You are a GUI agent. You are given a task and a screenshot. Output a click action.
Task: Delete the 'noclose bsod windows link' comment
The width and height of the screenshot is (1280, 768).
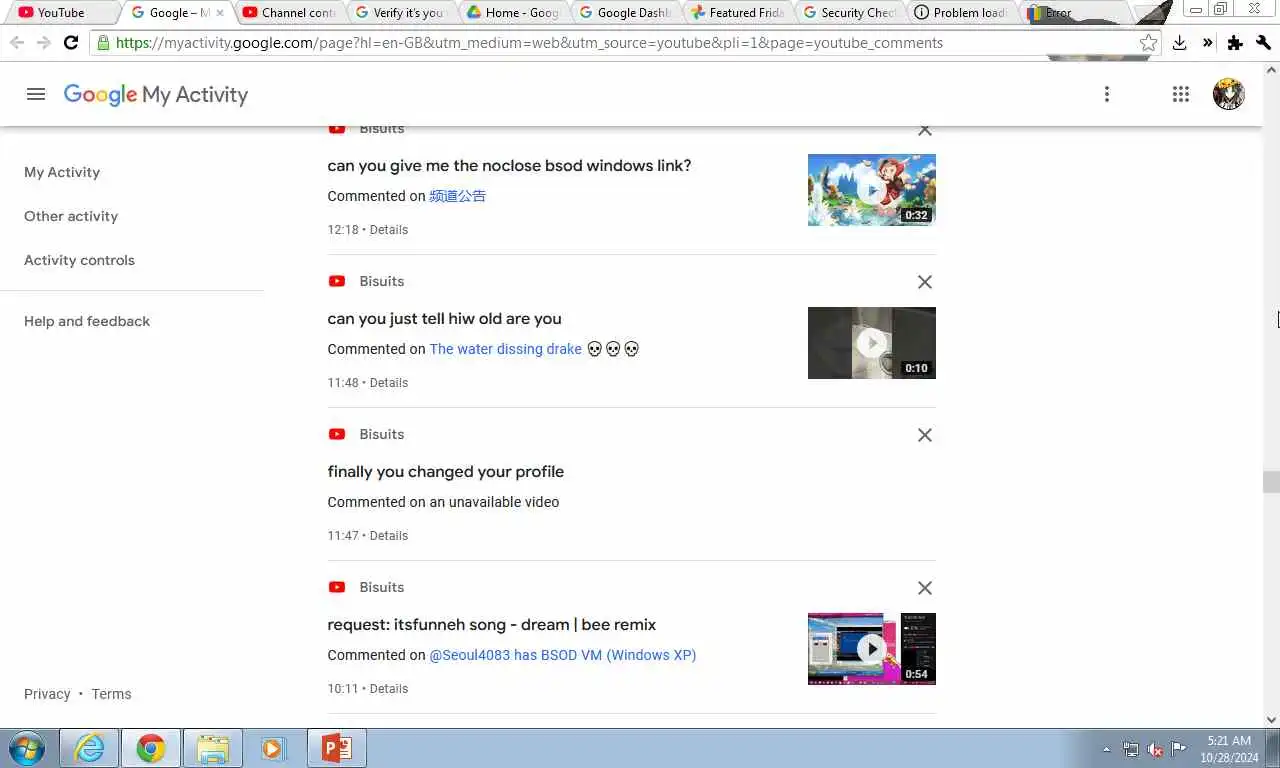click(925, 130)
